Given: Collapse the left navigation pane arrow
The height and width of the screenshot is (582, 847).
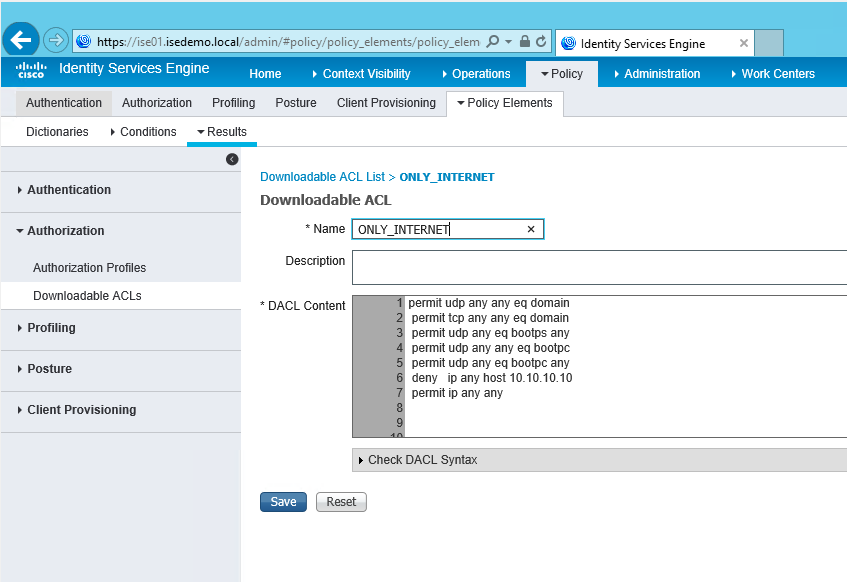Looking at the screenshot, I should pyautogui.click(x=232, y=159).
